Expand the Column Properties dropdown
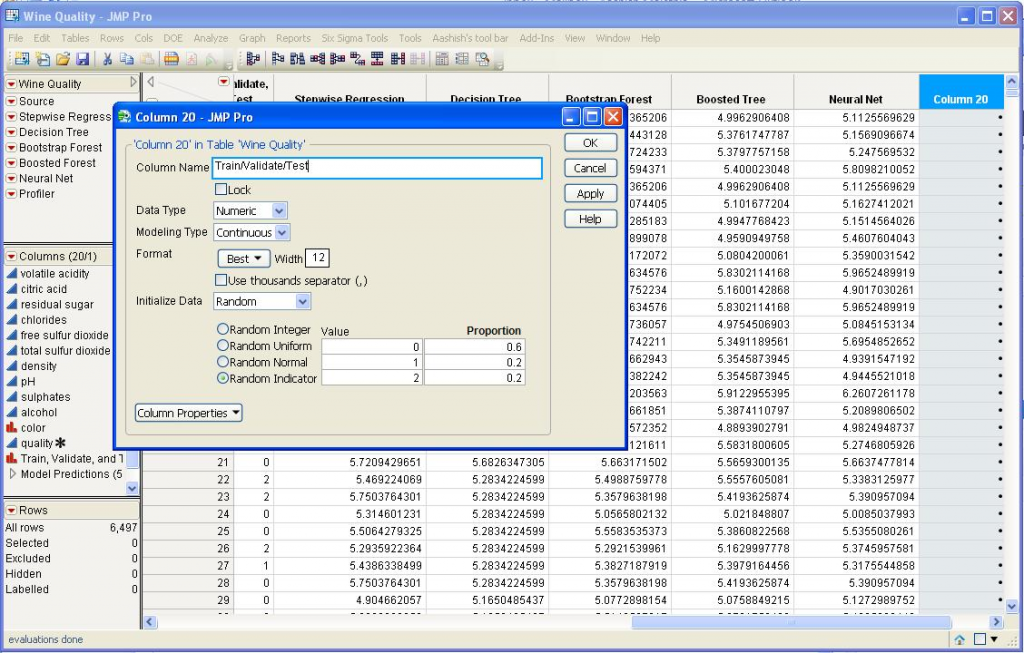Screen dimensions: 1024x653 pos(189,413)
